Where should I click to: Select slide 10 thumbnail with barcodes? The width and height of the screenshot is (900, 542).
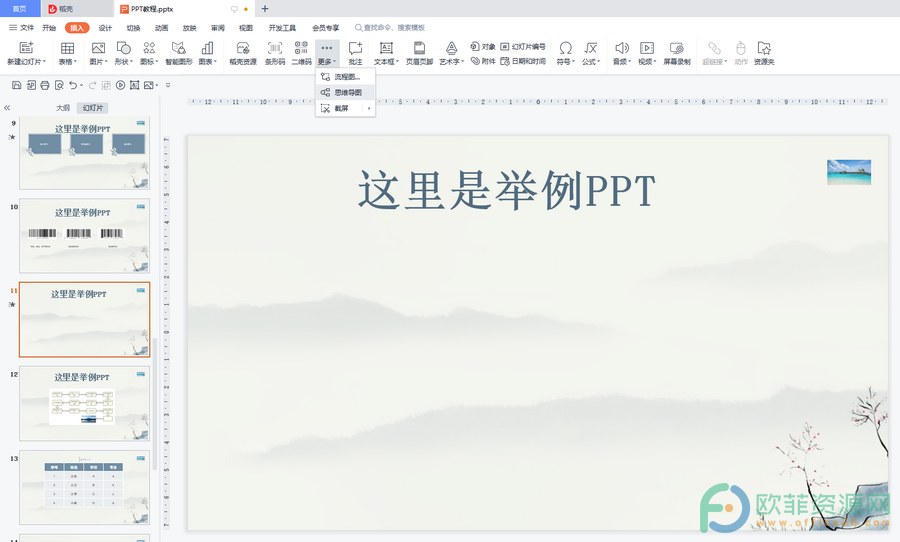pyautogui.click(x=84, y=236)
